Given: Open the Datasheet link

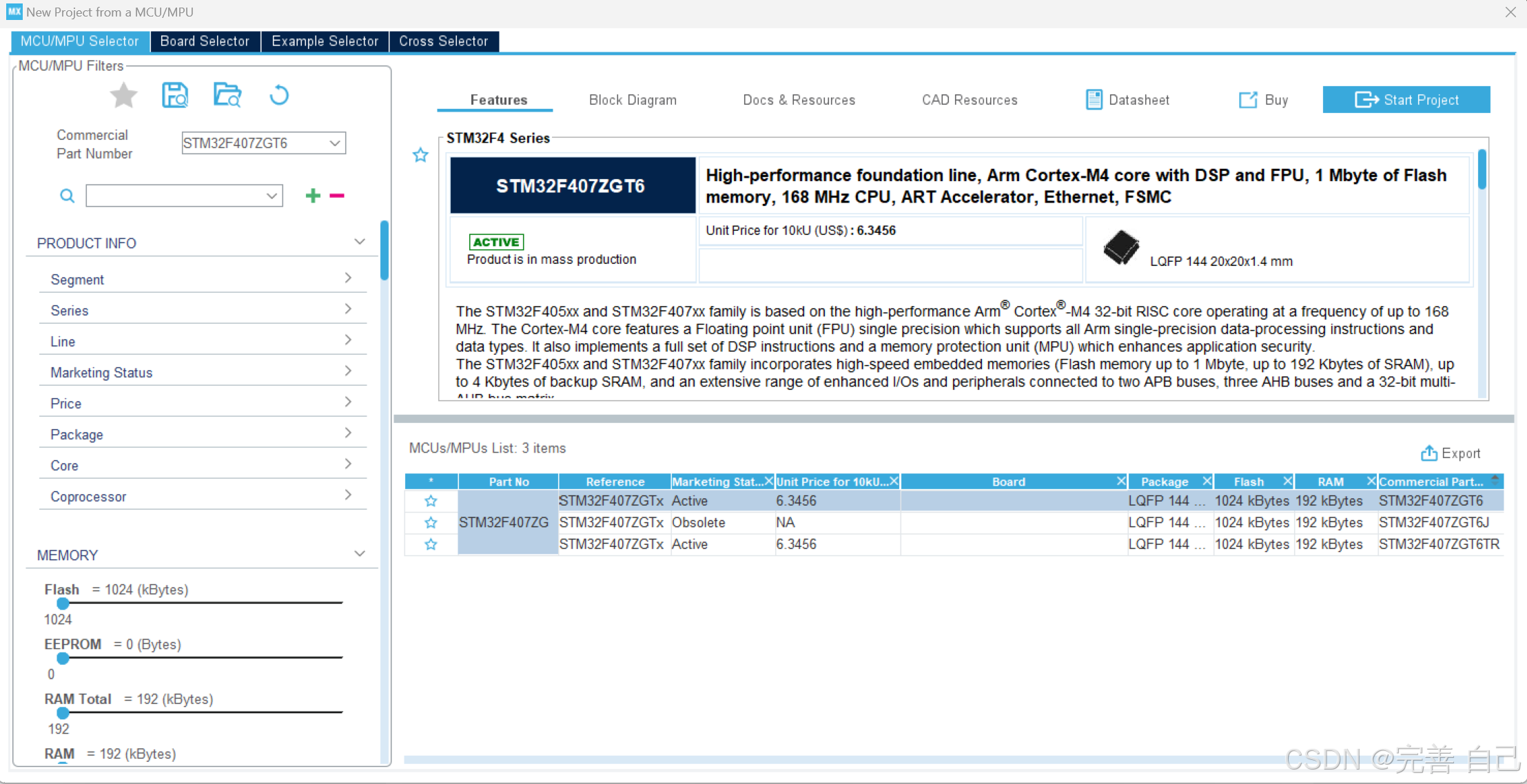Looking at the screenshot, I should [x=1128, y=100].
